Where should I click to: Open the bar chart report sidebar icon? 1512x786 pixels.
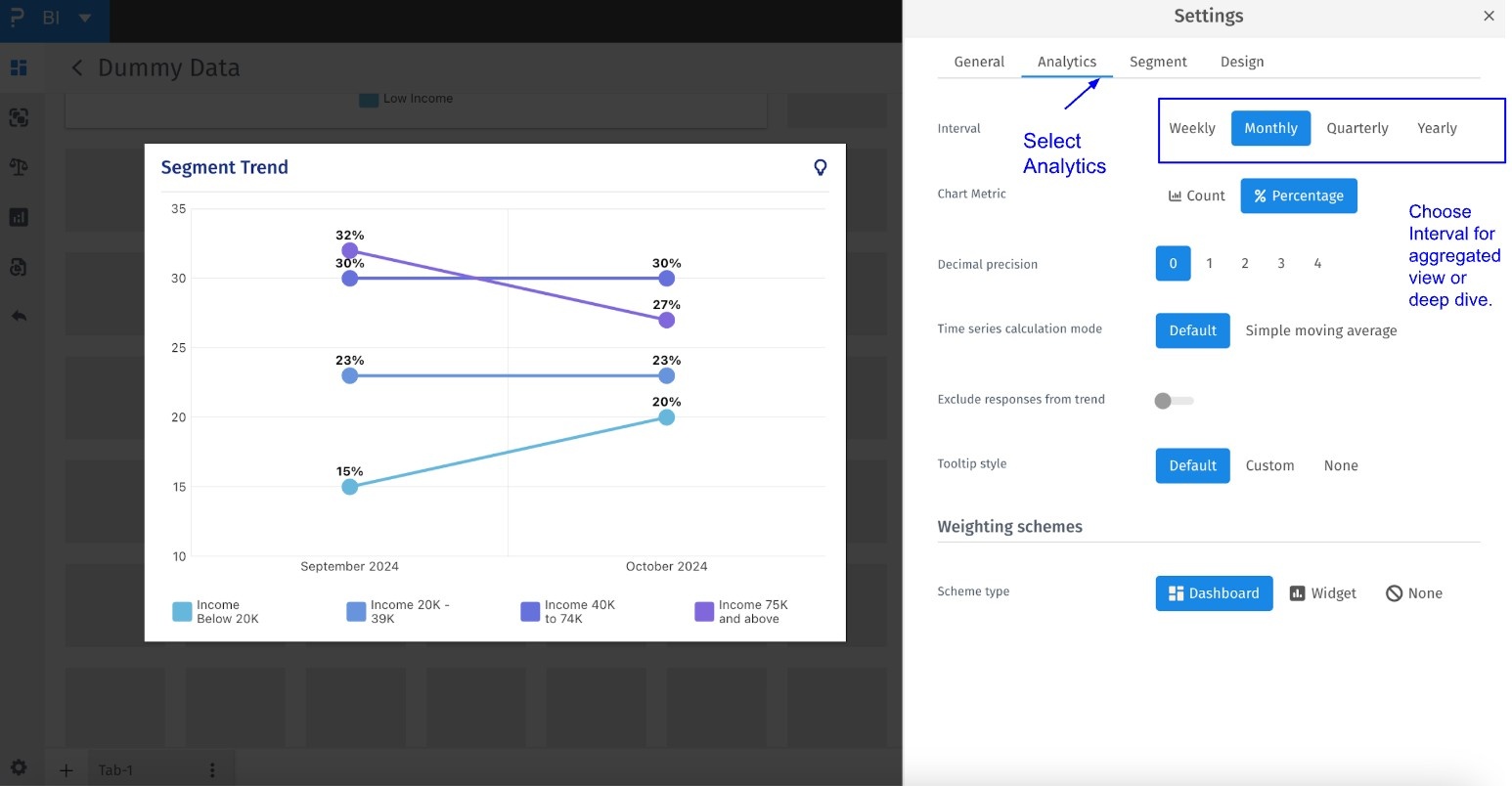(x=19, y=217)
